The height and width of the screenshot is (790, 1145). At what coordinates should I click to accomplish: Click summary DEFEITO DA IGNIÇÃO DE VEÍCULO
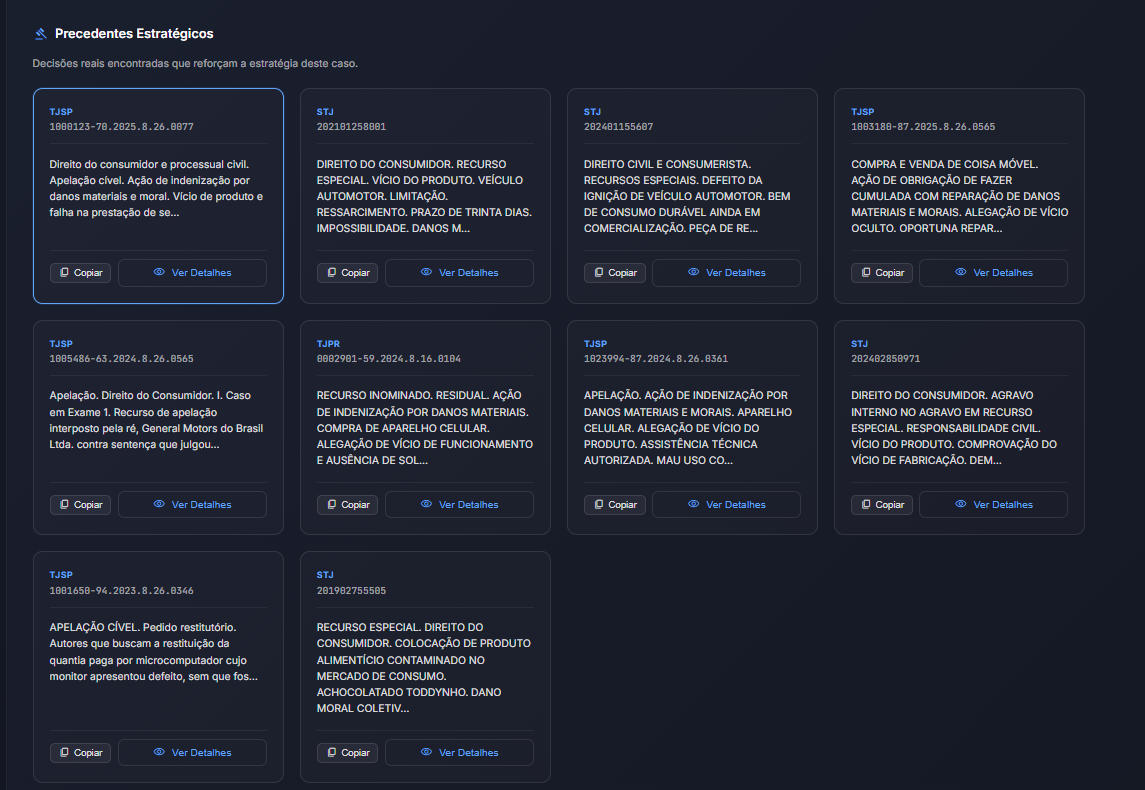tap(687, 196)
